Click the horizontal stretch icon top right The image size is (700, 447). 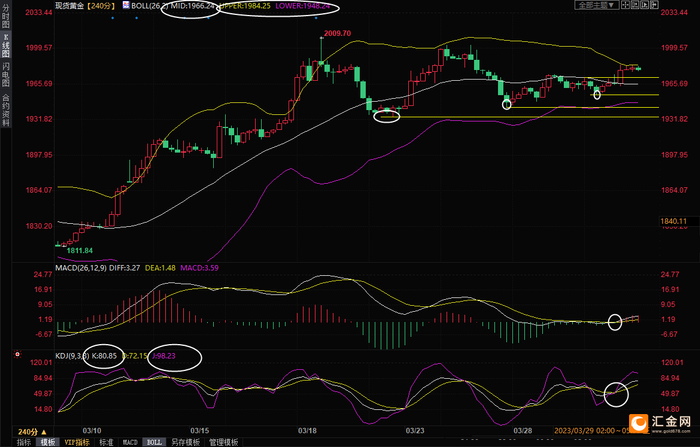[654, 5]
